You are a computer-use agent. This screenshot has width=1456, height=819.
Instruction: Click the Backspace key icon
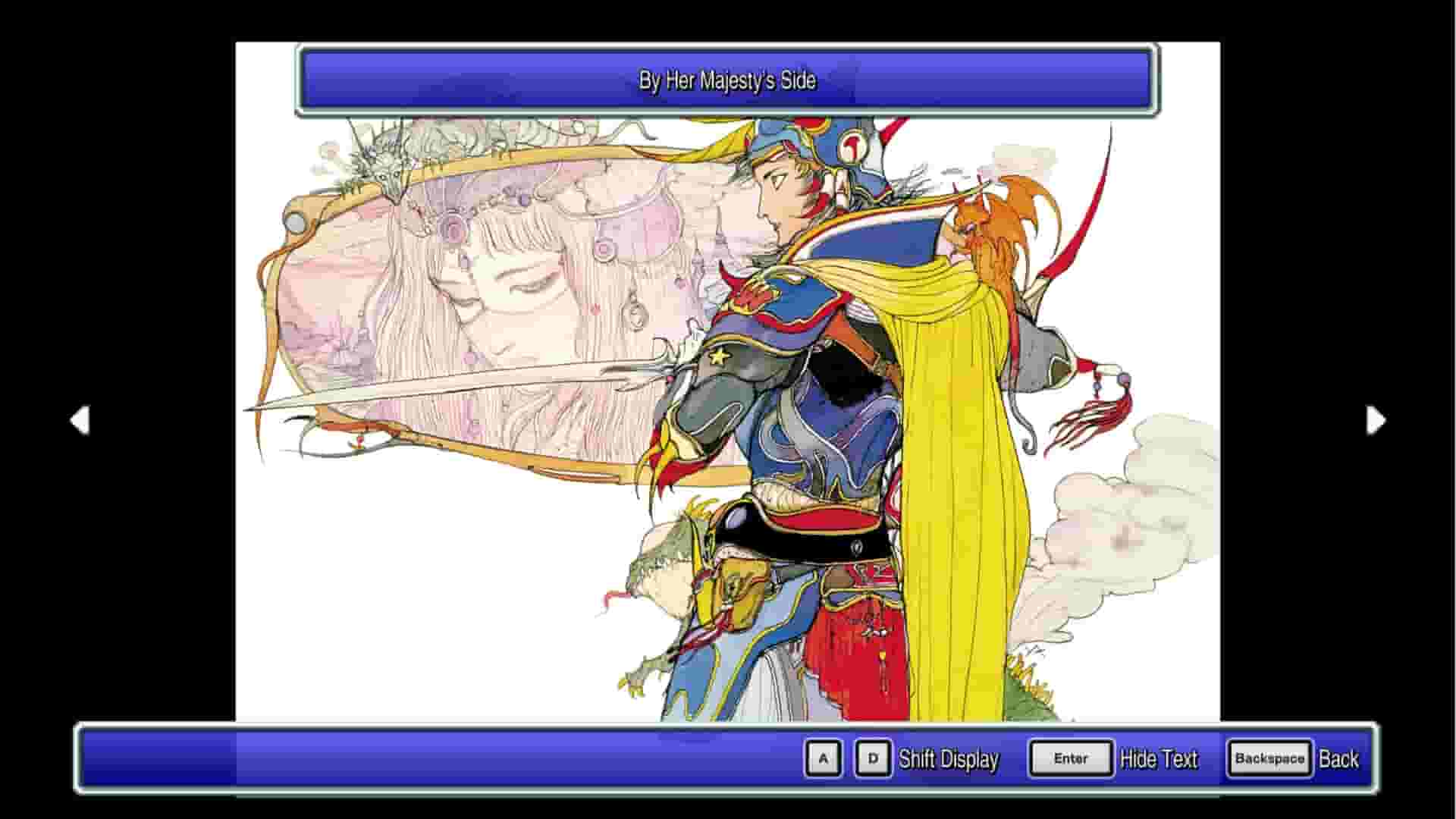click(x=1269, y=756)
